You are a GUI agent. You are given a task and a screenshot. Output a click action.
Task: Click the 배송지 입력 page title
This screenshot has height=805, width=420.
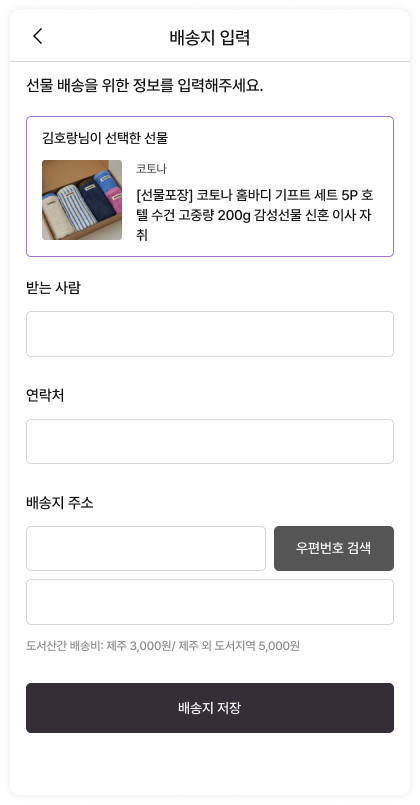tap(209, 37)
